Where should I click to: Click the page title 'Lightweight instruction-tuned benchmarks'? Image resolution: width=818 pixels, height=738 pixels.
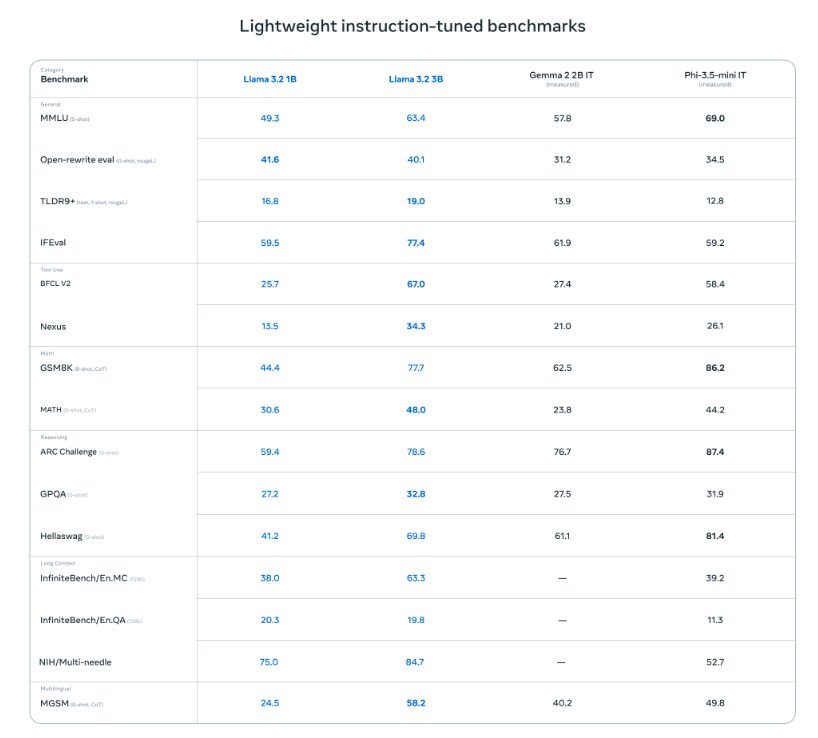pos(412,26)
